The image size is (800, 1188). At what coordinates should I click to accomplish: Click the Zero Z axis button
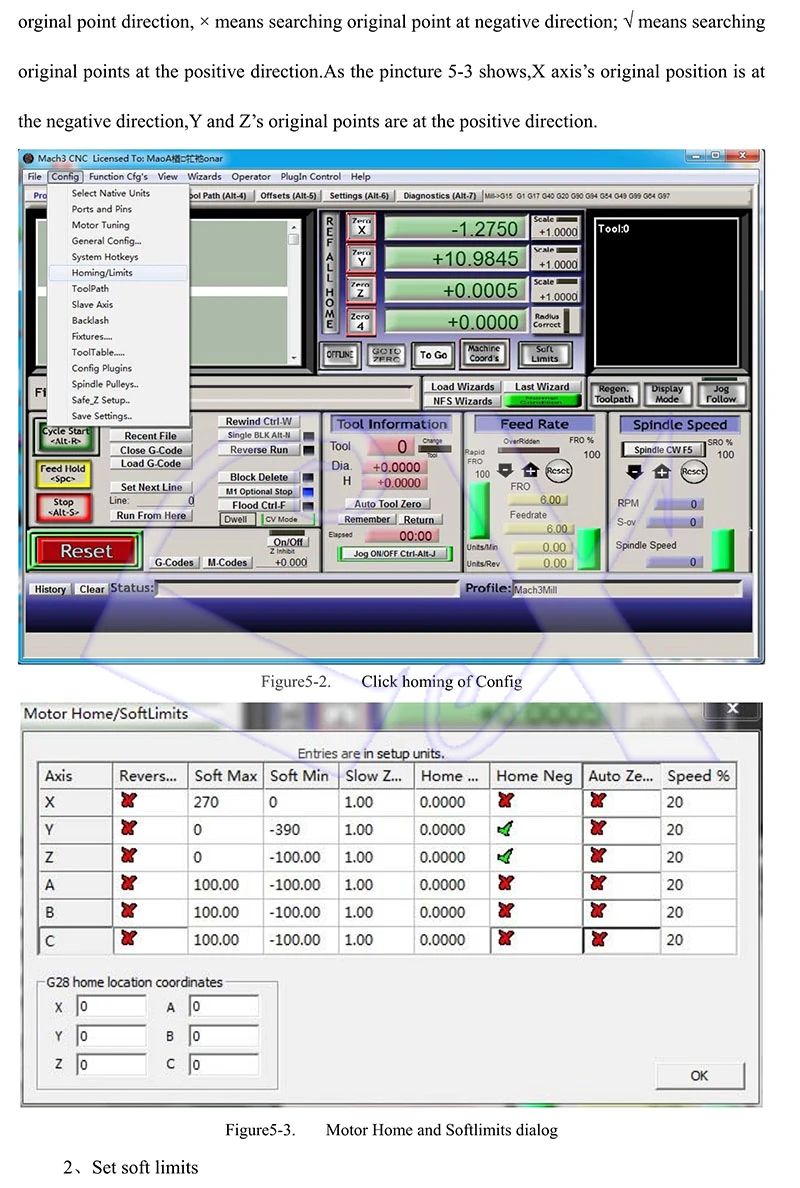(x=361, y=290)
